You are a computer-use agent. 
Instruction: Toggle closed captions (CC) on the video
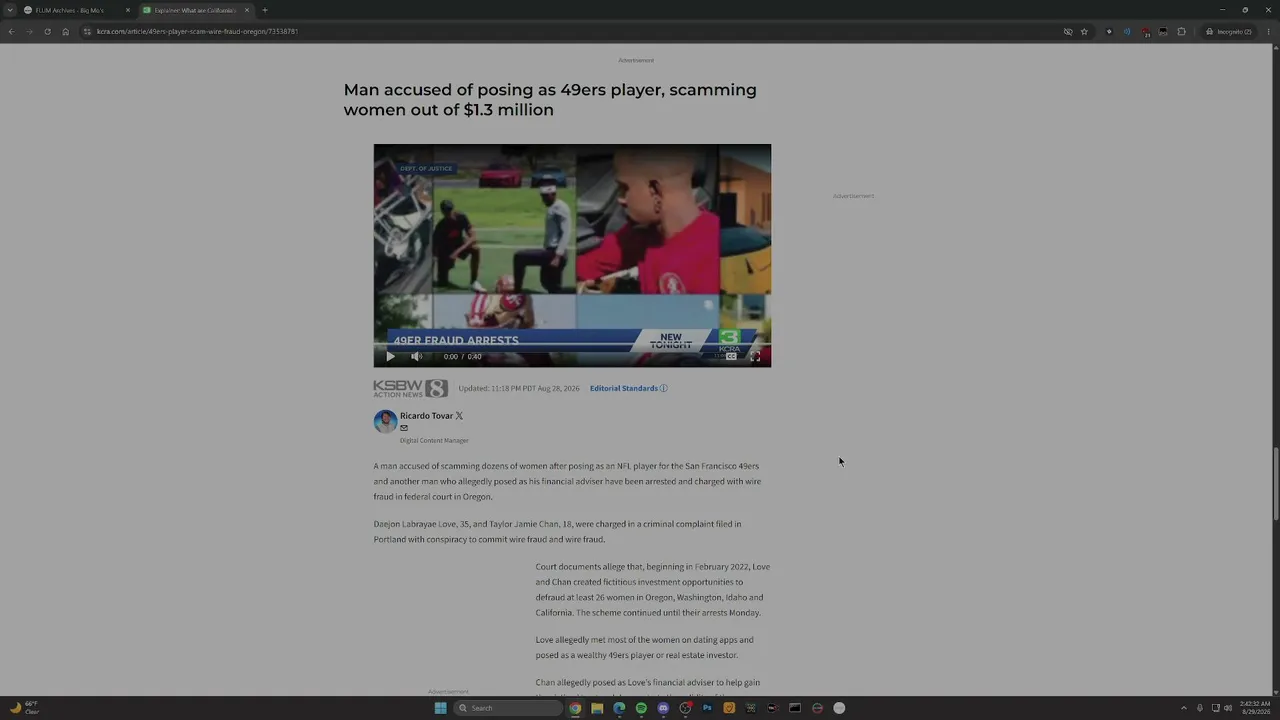[731, 356]
